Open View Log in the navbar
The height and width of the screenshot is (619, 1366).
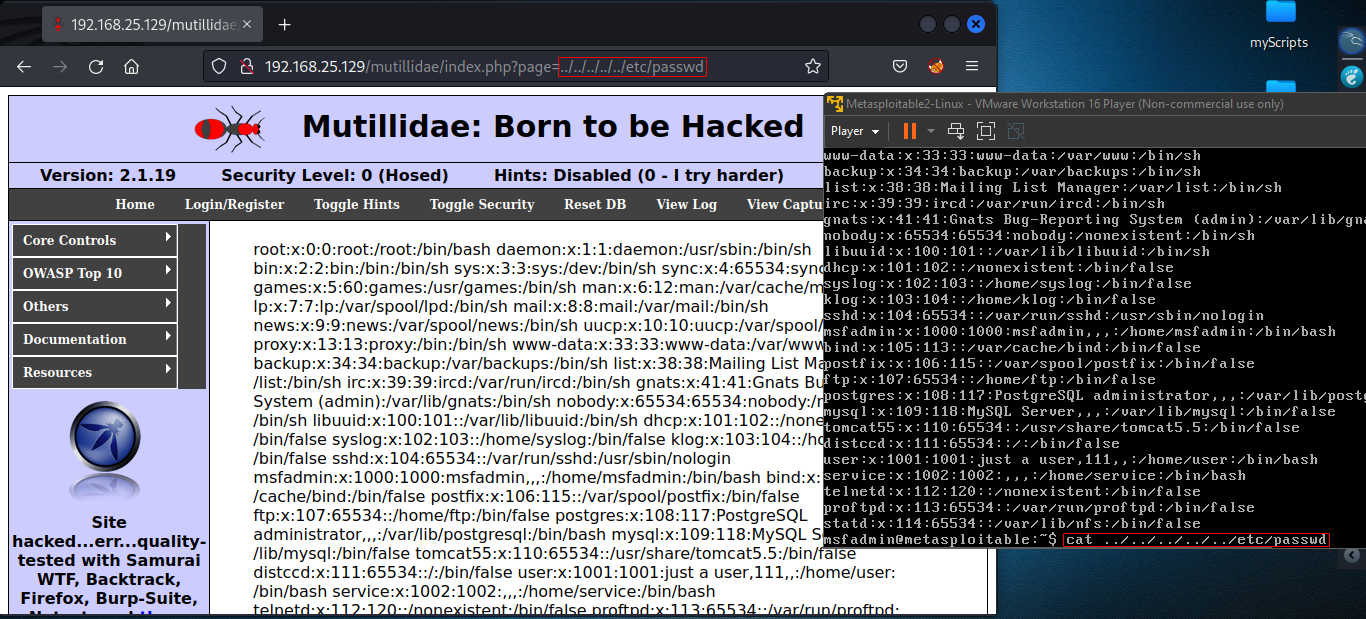click(686, 204)
